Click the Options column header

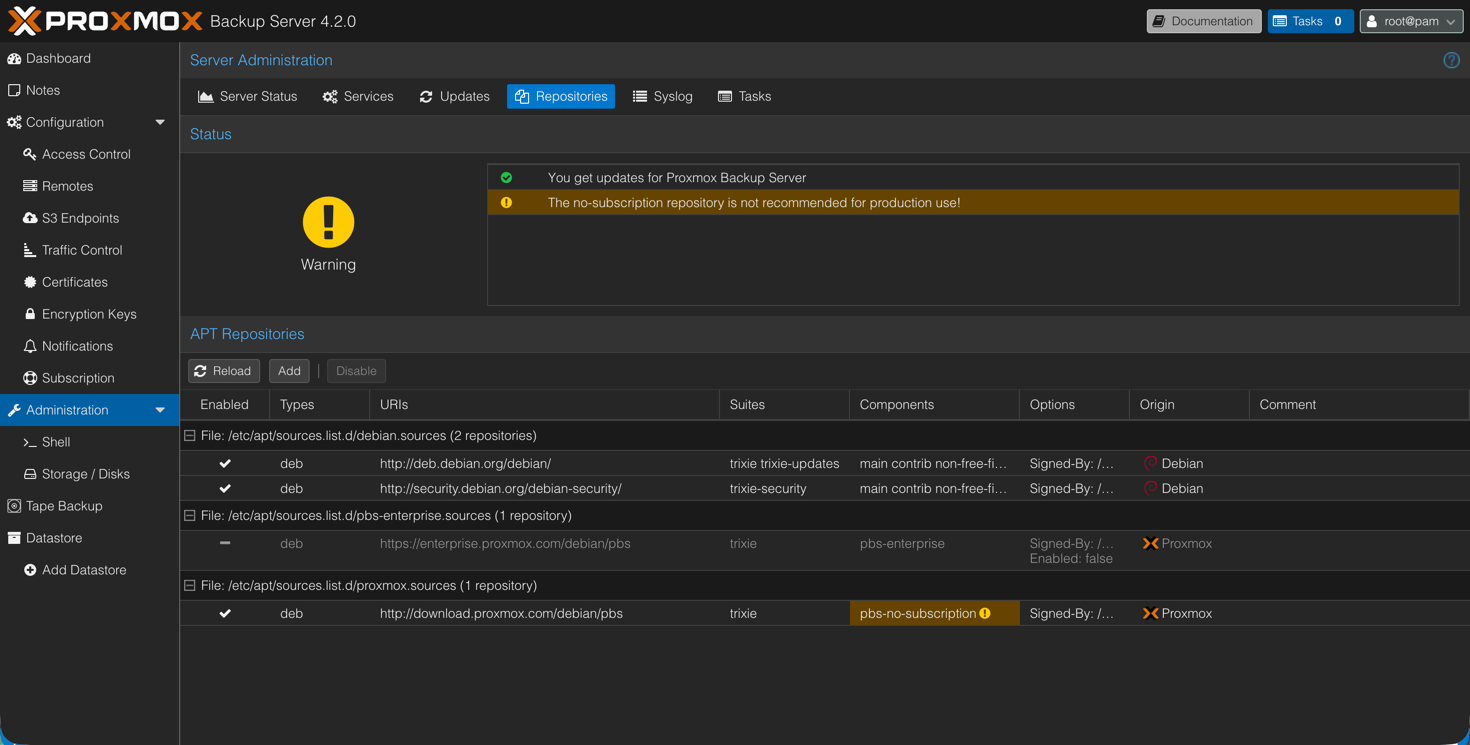[1075, 405]
